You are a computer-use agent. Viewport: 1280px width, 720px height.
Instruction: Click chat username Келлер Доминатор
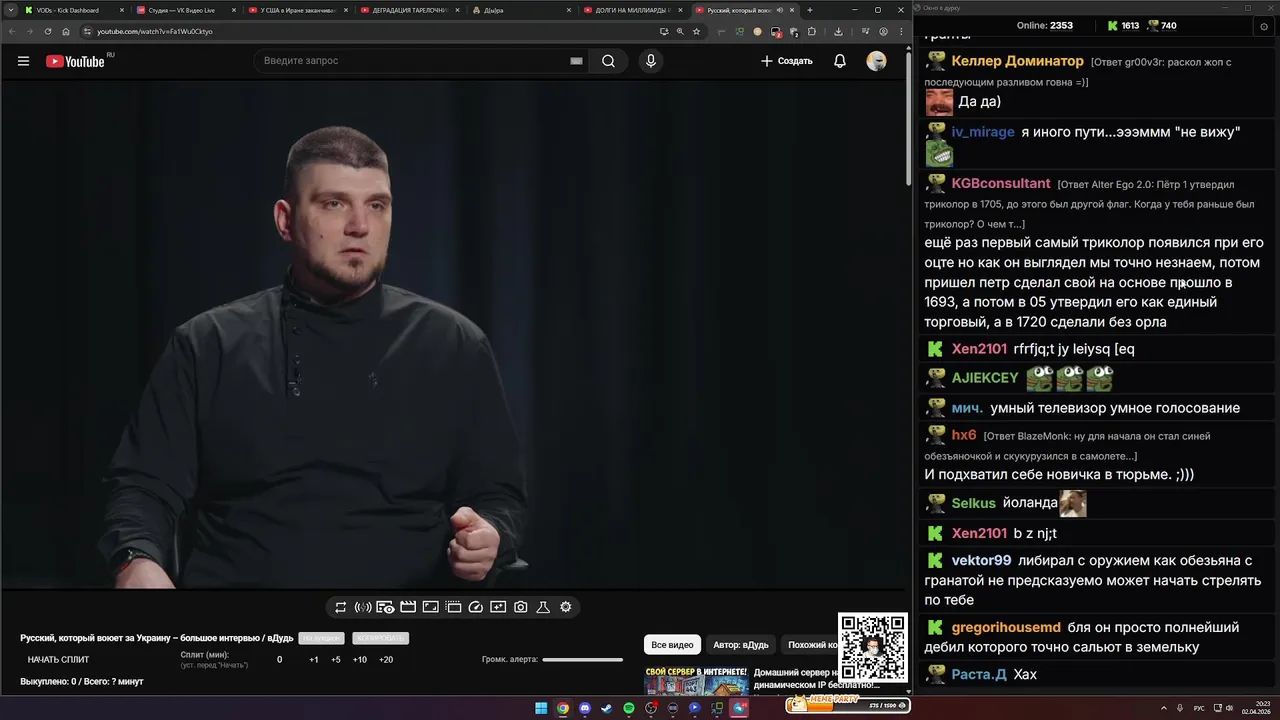[x=1017, y=61]
